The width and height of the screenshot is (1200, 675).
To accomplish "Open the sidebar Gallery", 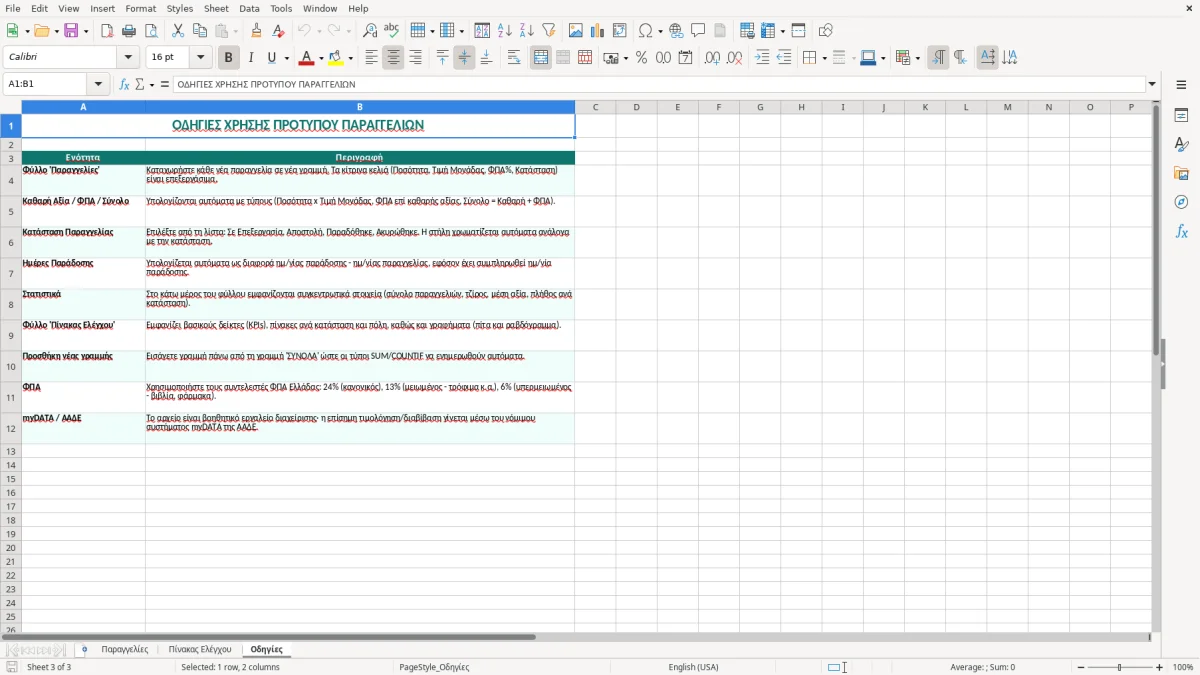I will click(x=1181, y=174).
